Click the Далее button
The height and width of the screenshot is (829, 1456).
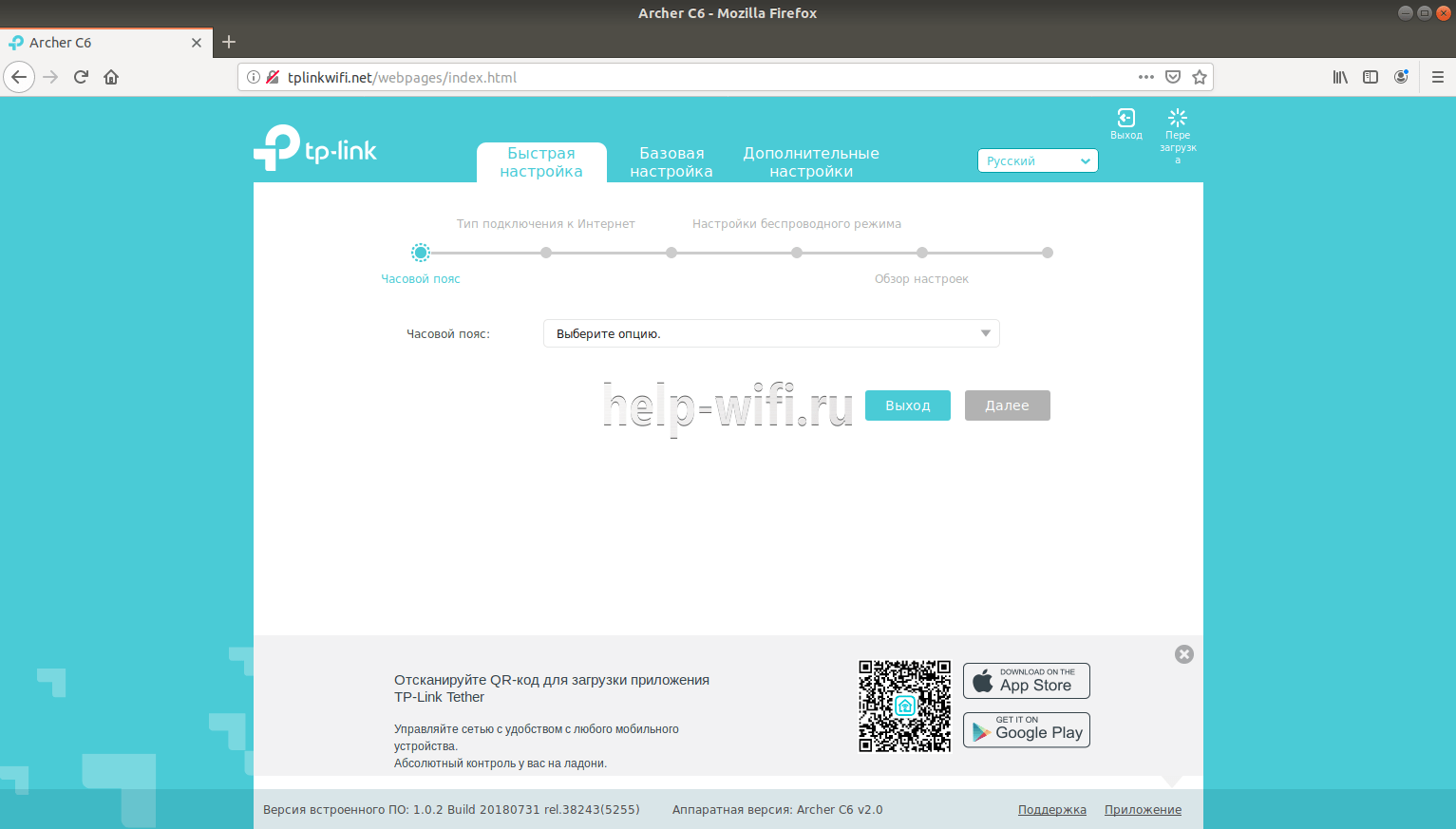1008,405
